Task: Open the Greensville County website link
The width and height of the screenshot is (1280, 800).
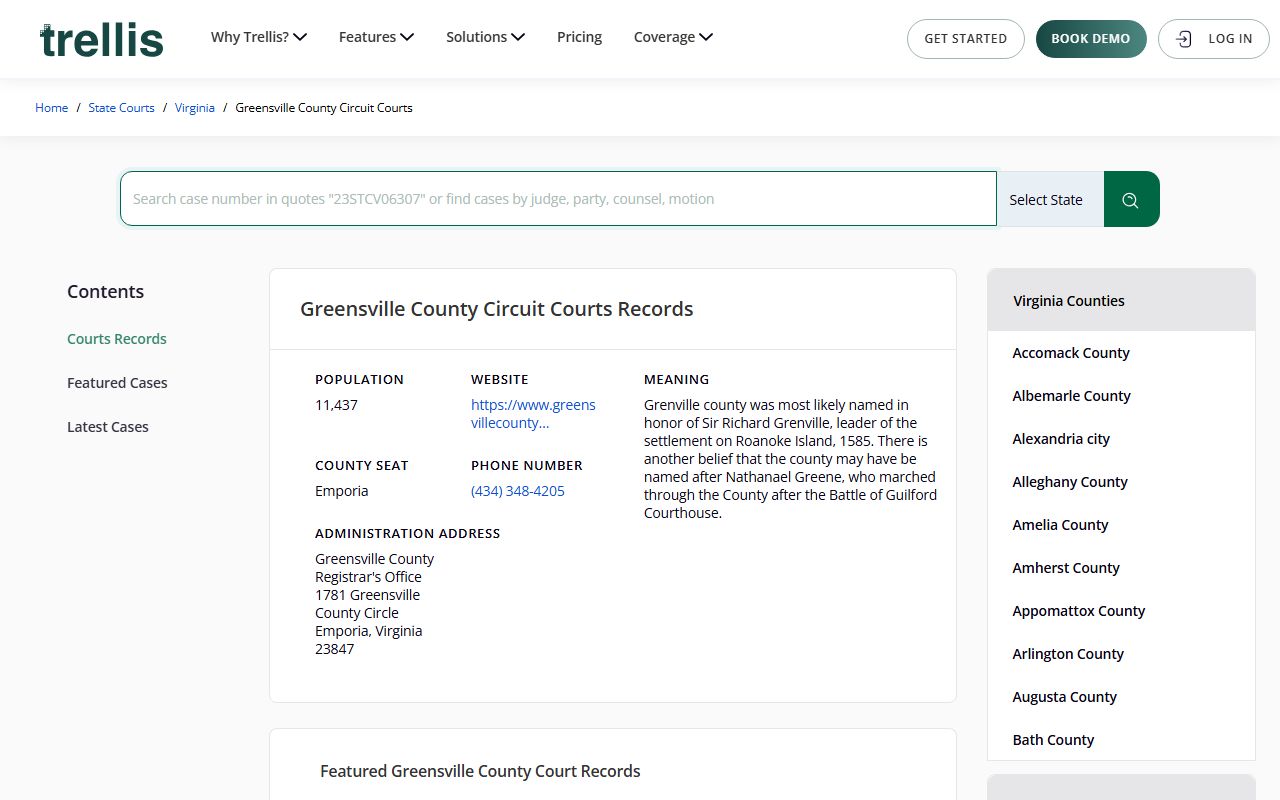Action: click(533, 414)
